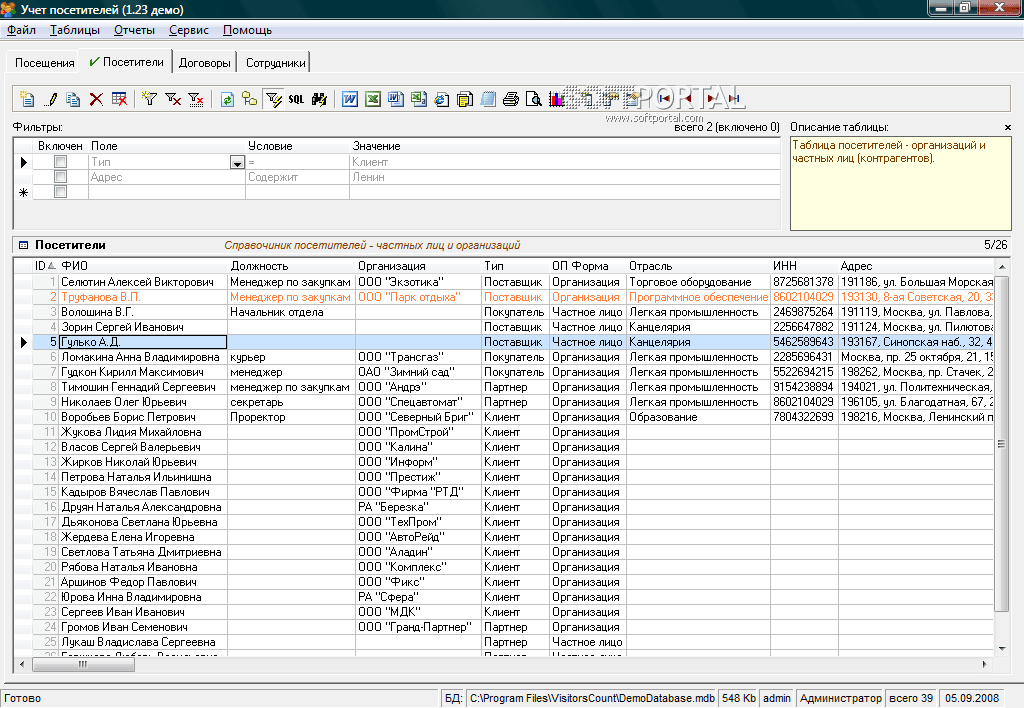
Task: Tick the checkbox in the empty filter row
Action: tap(60, 192)
